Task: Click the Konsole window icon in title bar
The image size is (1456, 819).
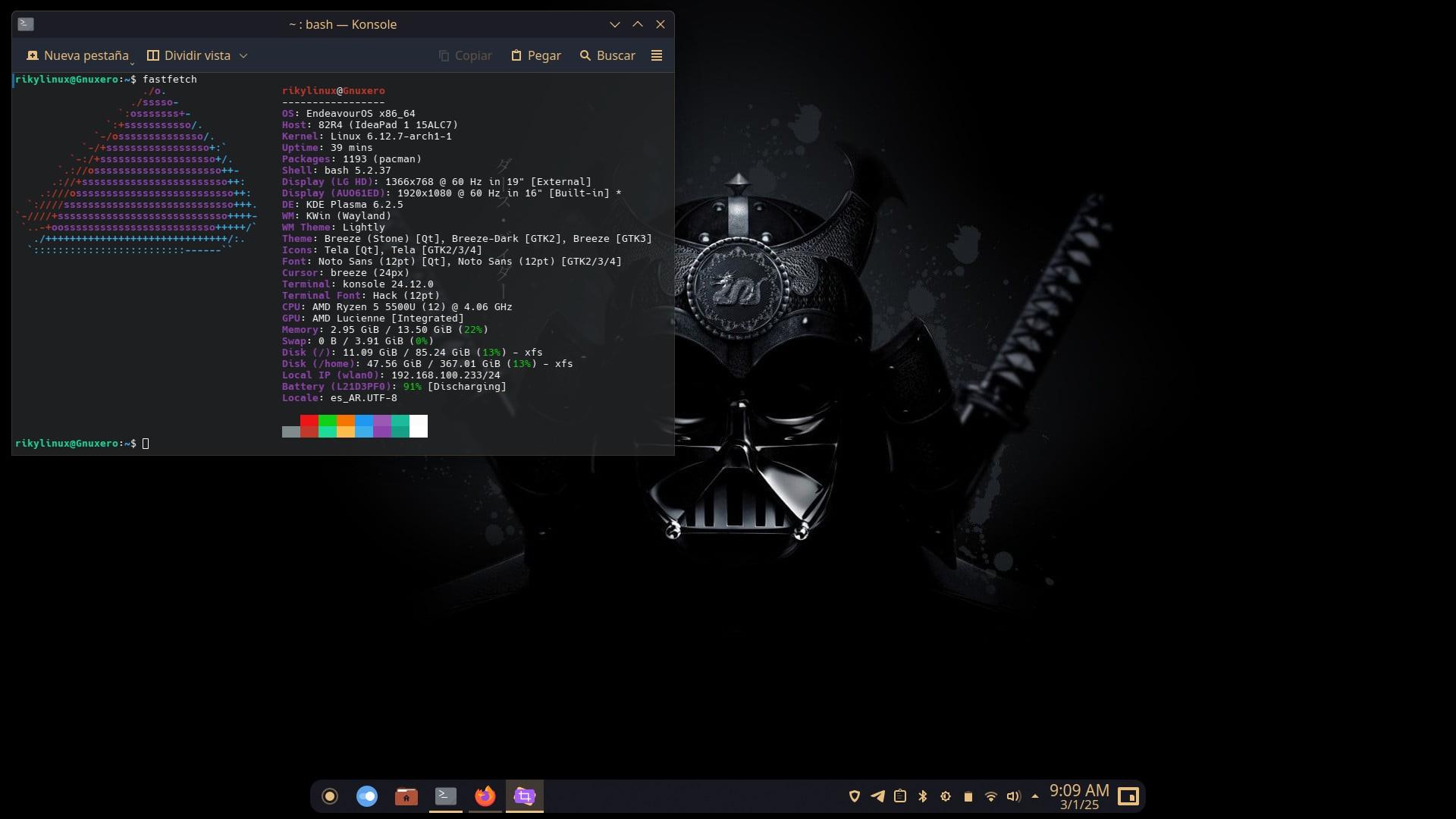Action: (x=26, y=24)
